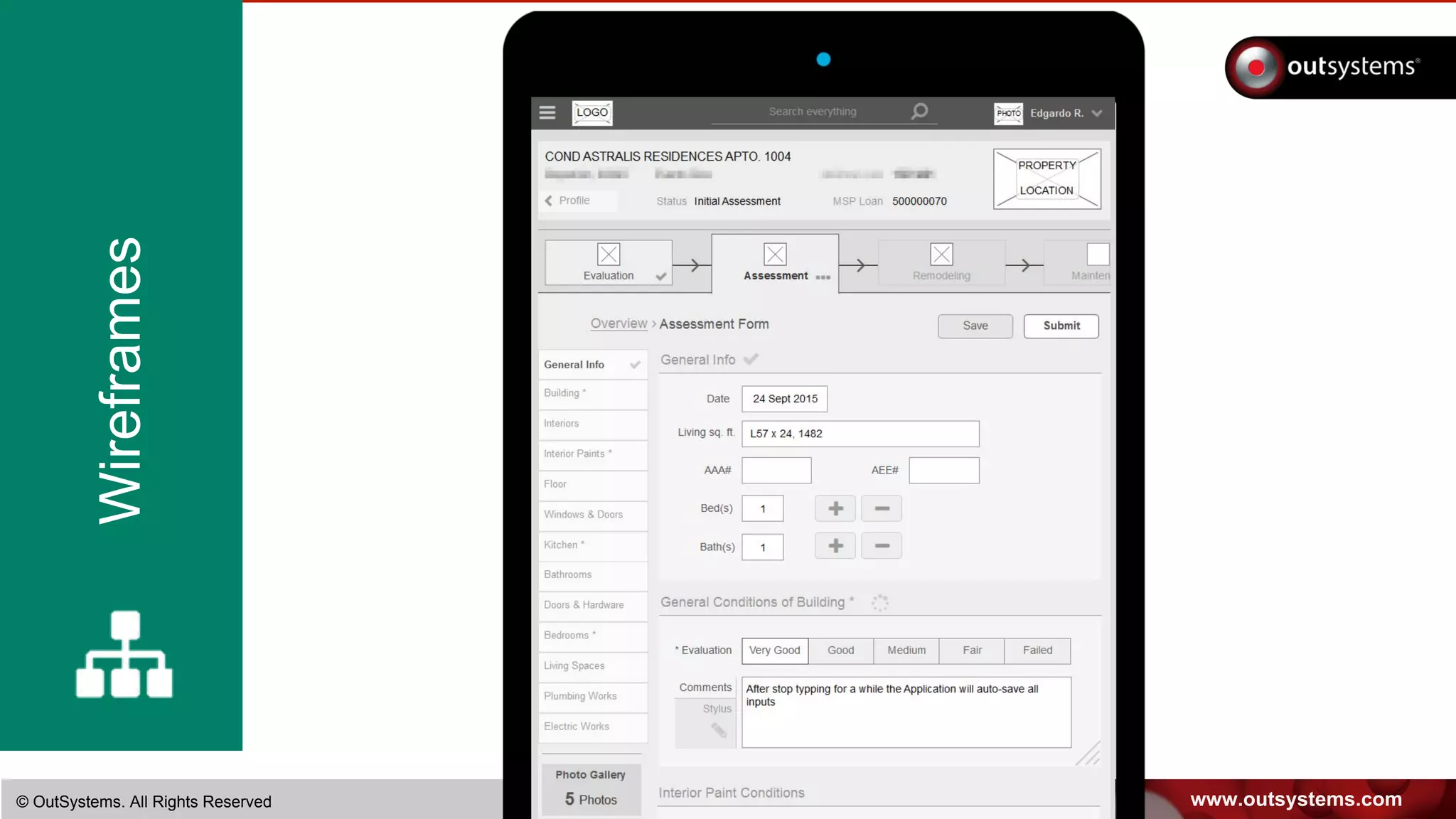
Task: Click the General Info heading checkmark
Action: click(x=751, y=359)
